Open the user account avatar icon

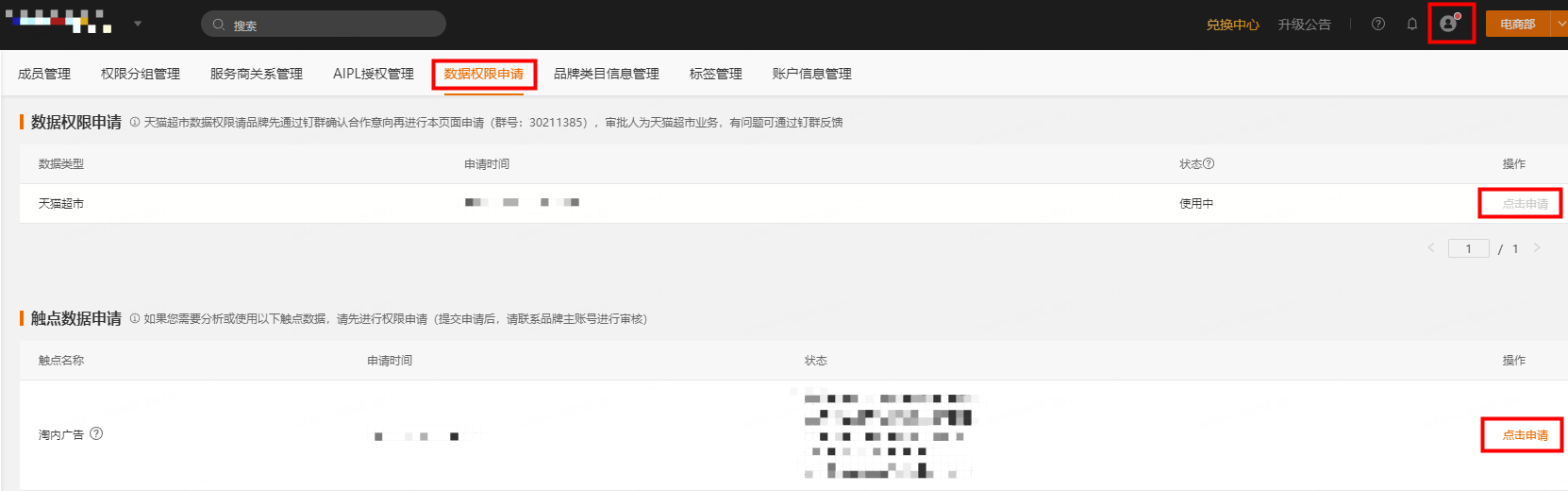[x=1449, y=24]
